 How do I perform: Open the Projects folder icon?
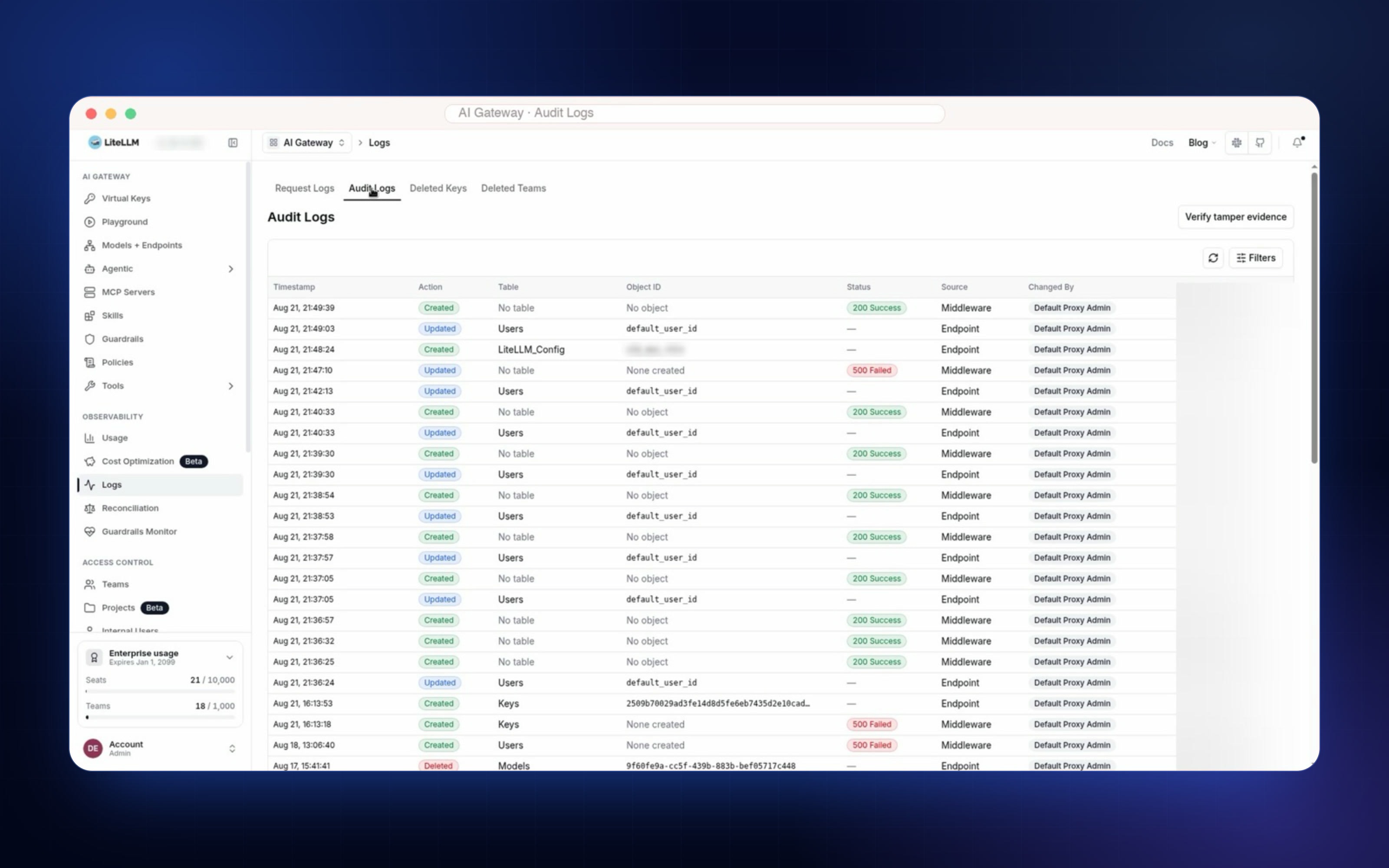click(89, 608)
